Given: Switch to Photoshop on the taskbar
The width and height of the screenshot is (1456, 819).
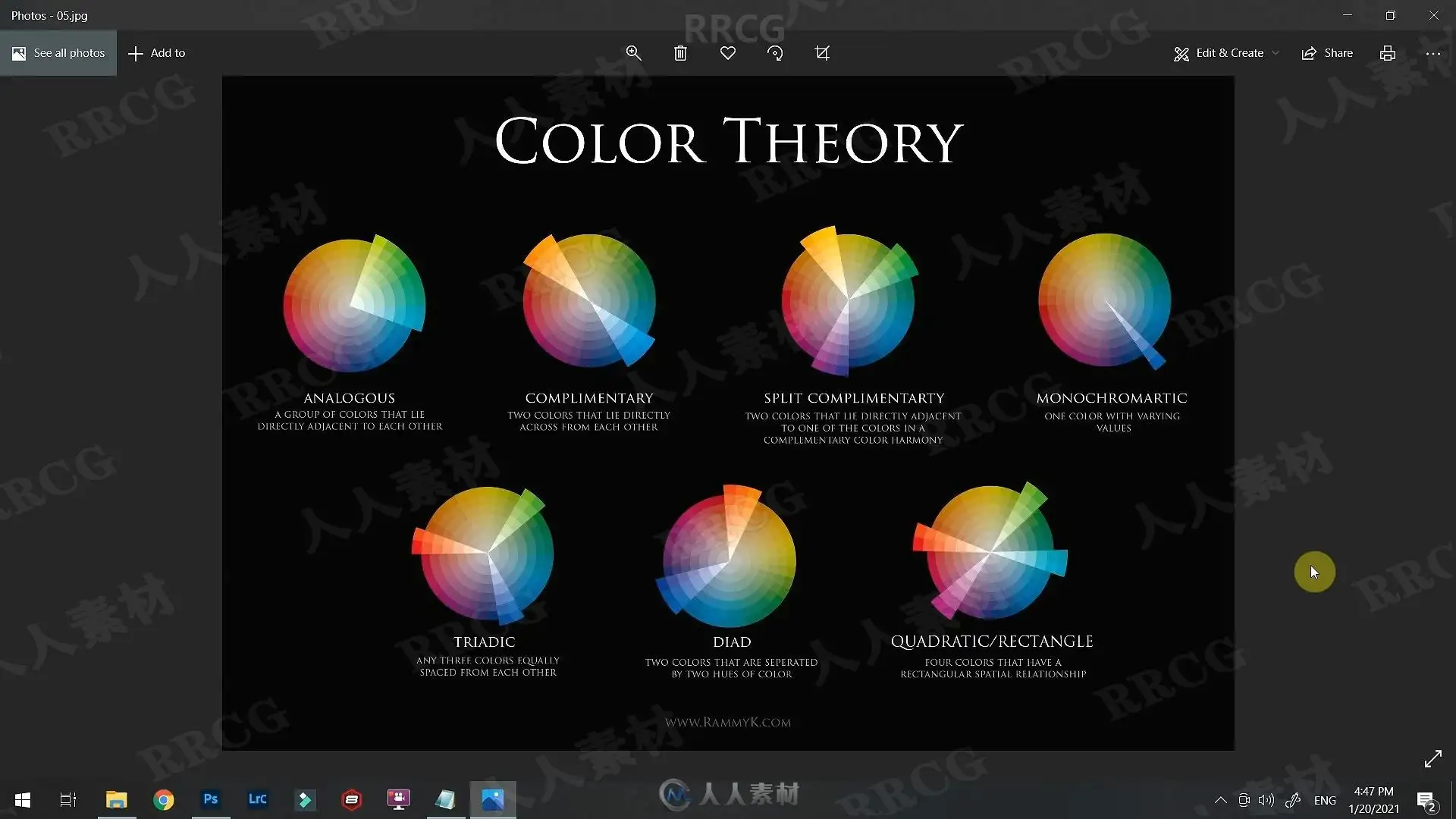Looking at the screenshot, I should point(210,800).
